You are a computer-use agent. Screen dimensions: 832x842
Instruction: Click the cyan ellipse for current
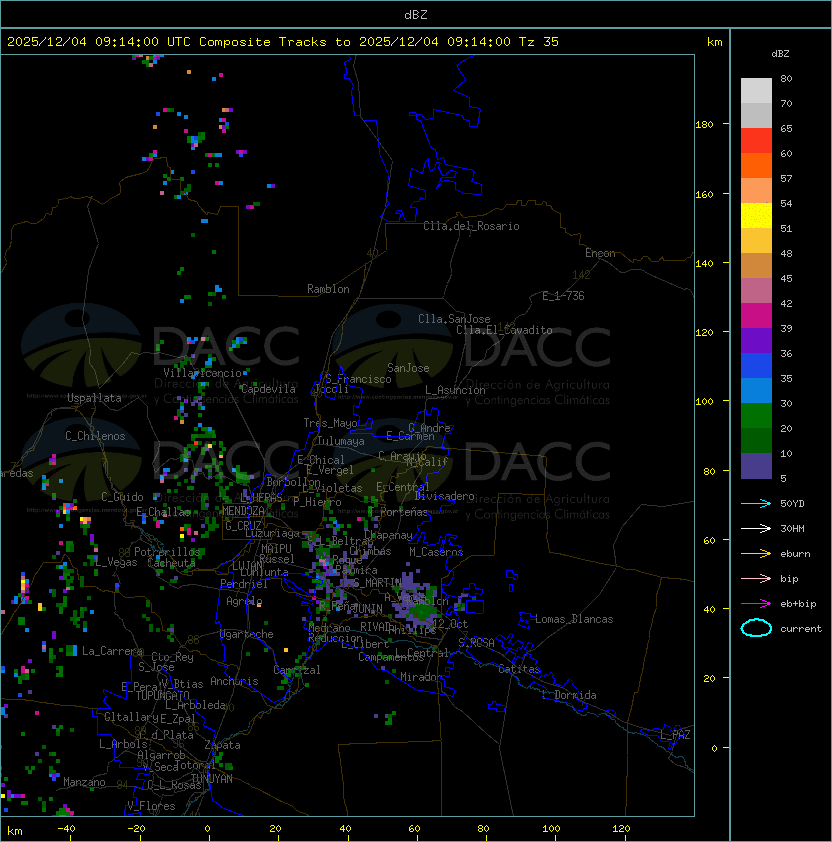(x=756, y=628)
